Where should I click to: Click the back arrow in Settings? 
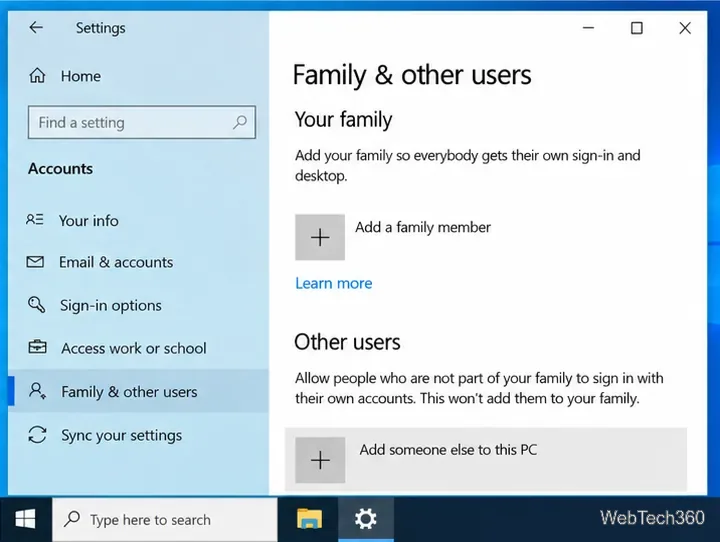(36, 28)
